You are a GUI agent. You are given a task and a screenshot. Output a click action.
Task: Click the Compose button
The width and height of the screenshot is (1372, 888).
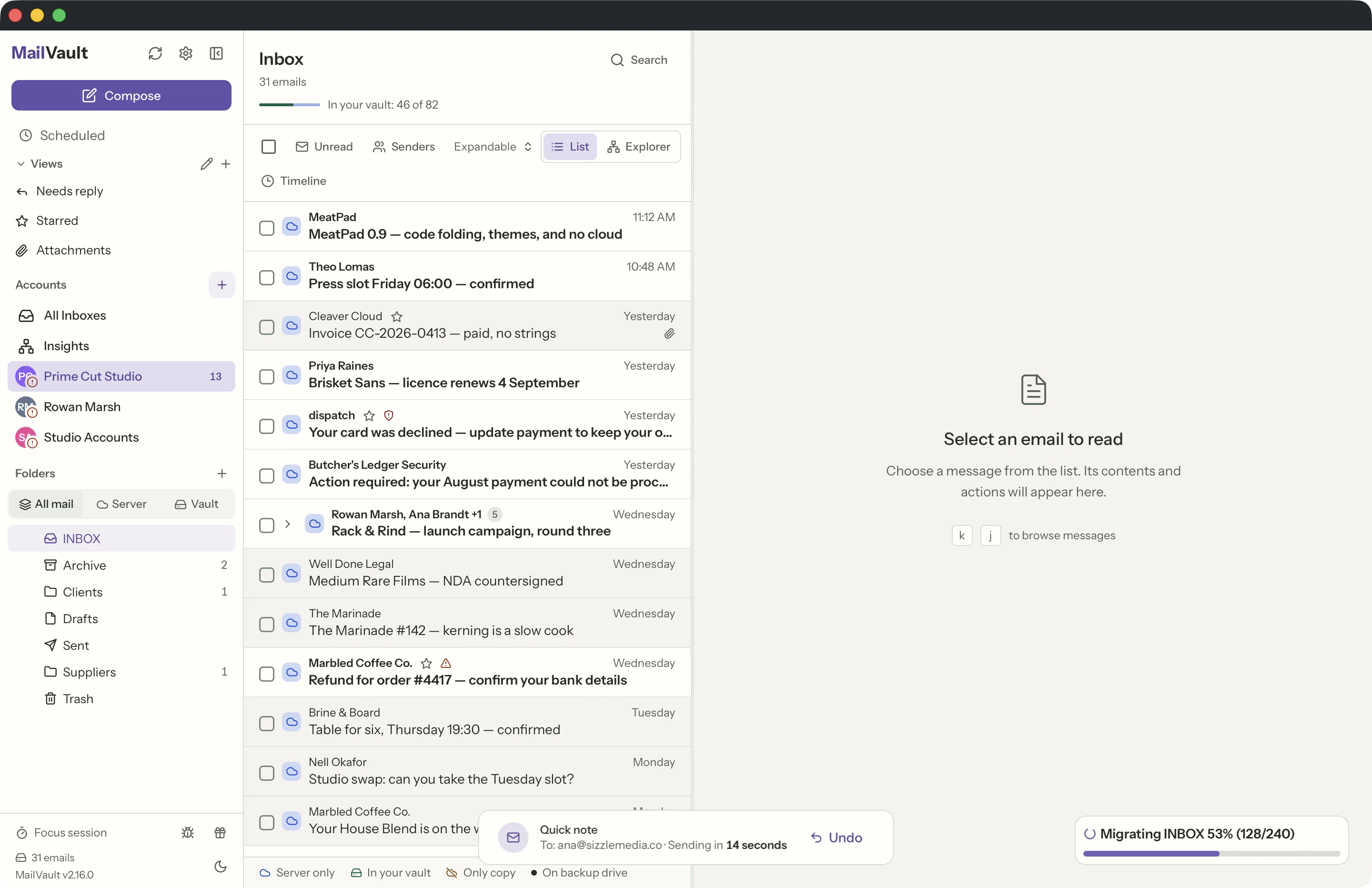[x=121, y=95]
